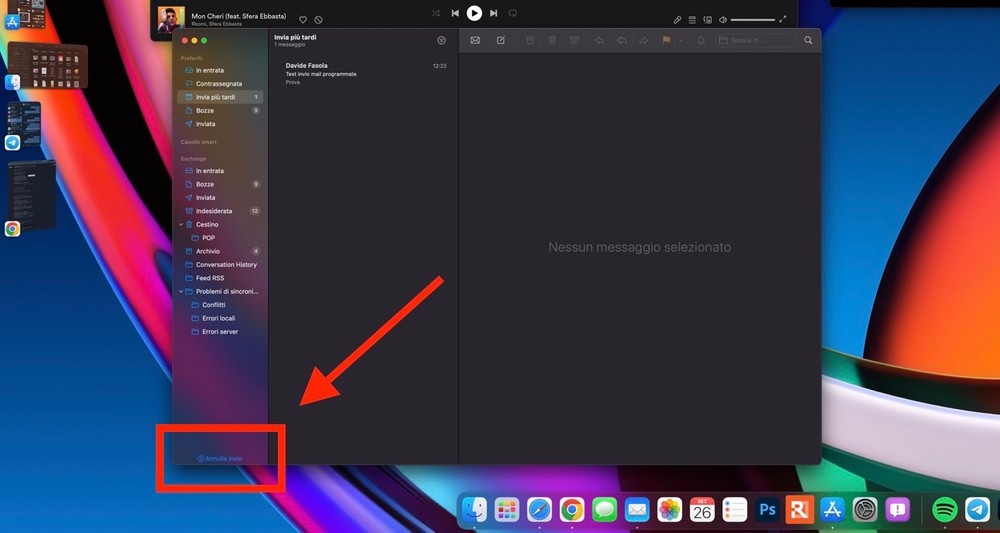Screen dimensions: 1000x533
Task: Click the filter icon above message list
Action: 441,40
